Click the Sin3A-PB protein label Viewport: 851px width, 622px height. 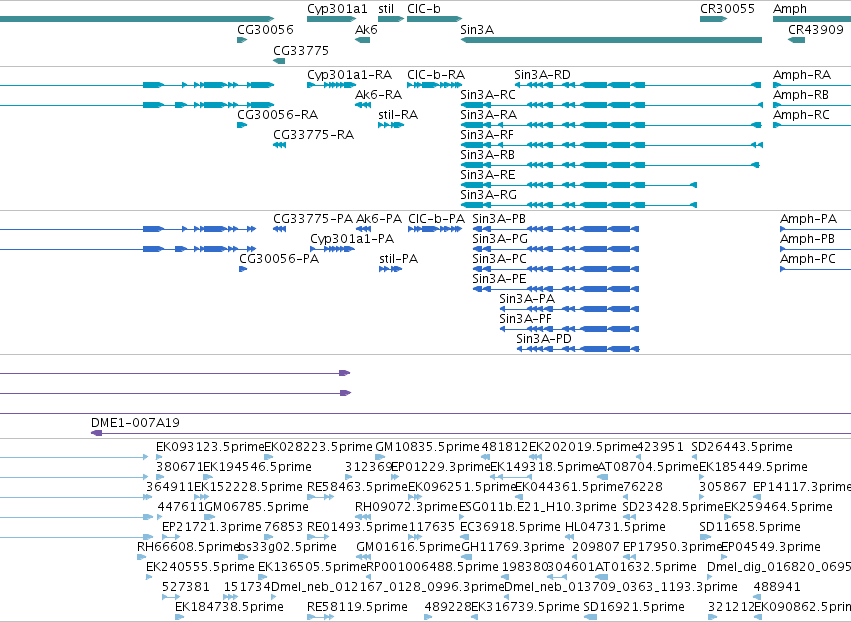coord(499,219)
